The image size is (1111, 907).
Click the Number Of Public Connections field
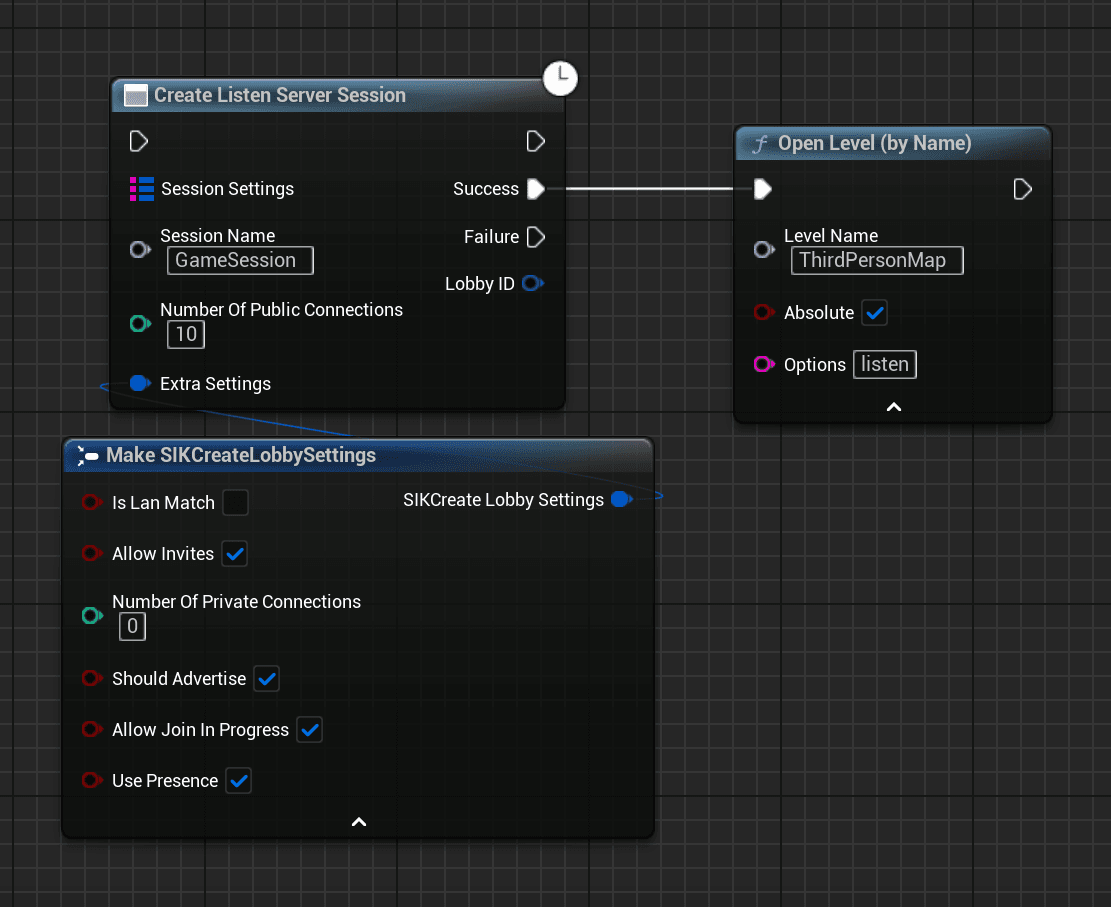click(x=186, y=334)
